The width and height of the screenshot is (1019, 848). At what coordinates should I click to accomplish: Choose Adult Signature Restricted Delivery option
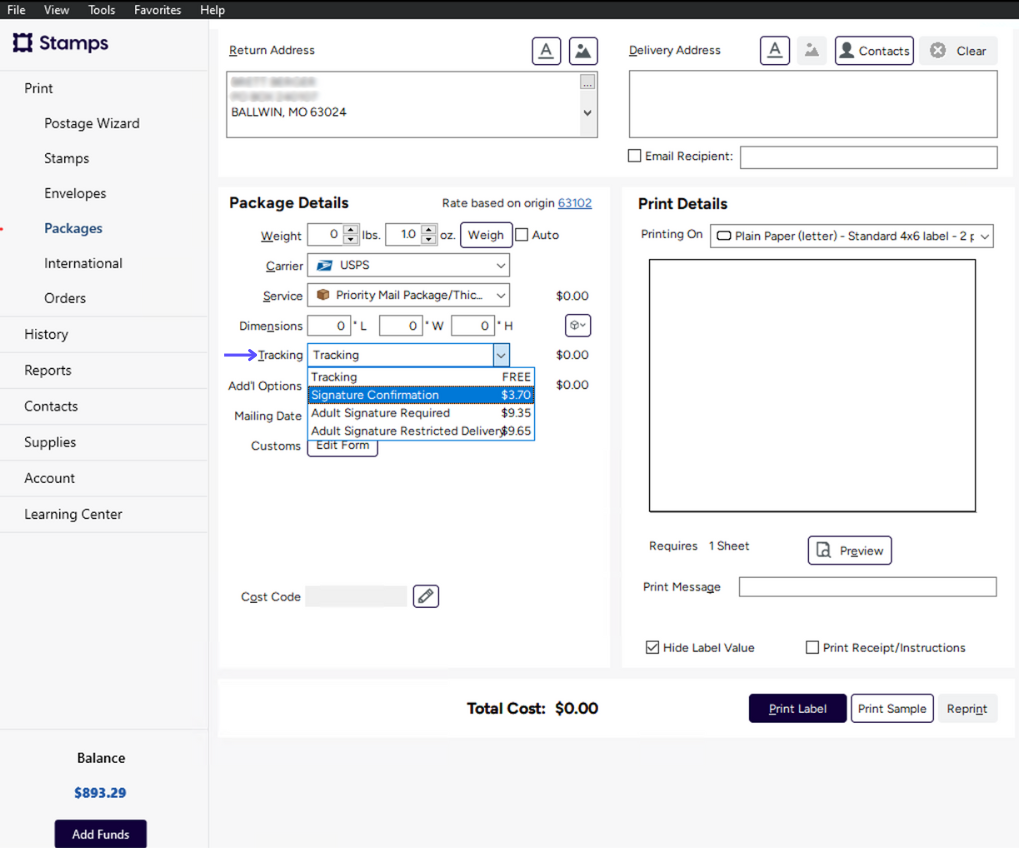pyautogui.click(x=420, y=431)
